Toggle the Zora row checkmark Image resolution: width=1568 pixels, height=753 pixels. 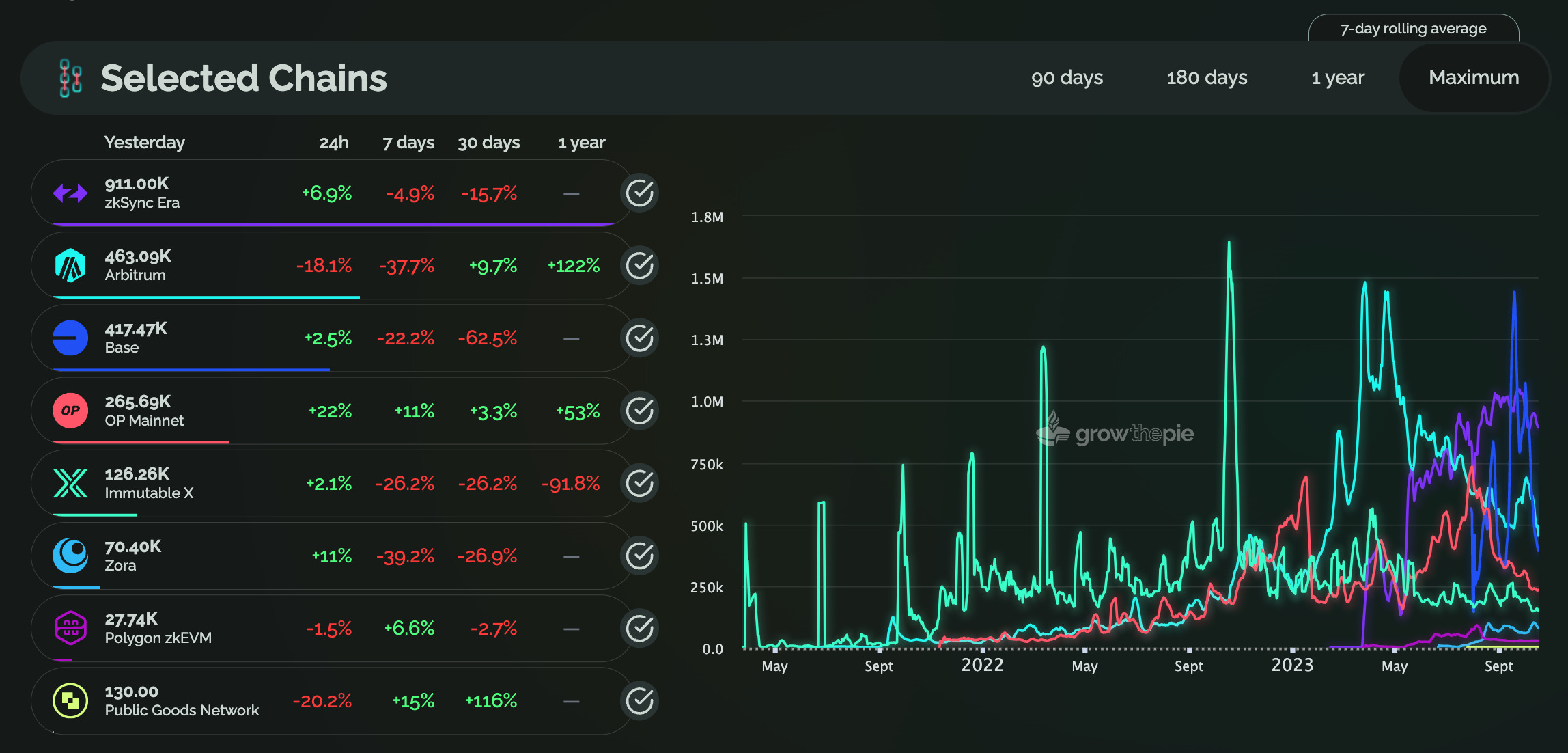tap(640, 556)
